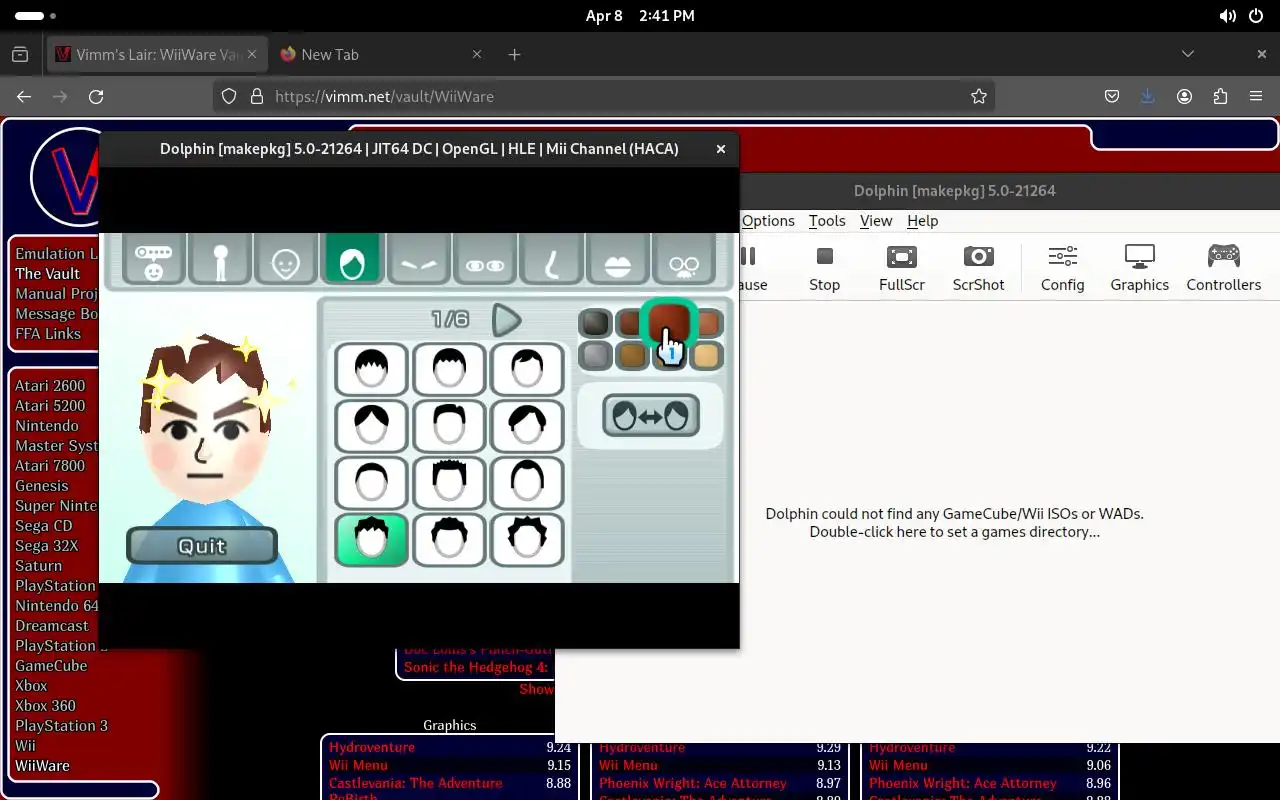Open Phoenix Wright rated 8.96 link
Viewport: 1280px width, 800px height.
point(962,783)
